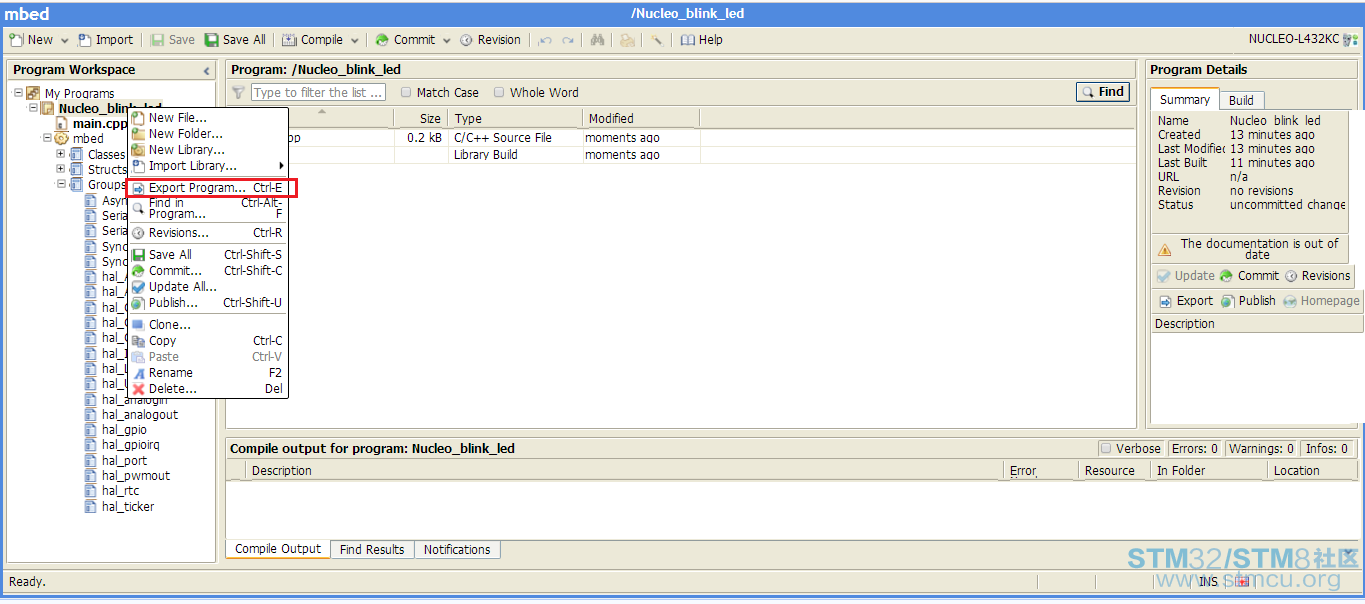
Task: Click the NUCLEO-L432KC target platform selector
Action: (1302, 40)
